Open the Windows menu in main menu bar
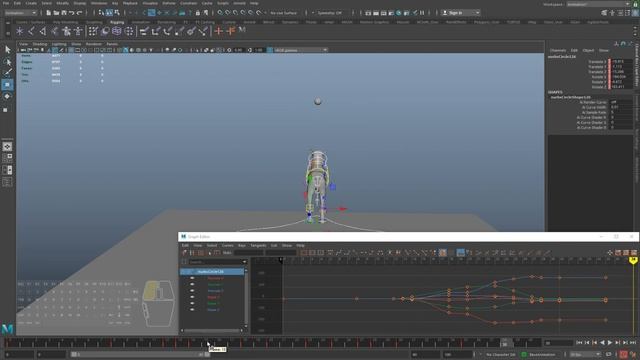Screen dimensions: 640x360 [99, 3]
